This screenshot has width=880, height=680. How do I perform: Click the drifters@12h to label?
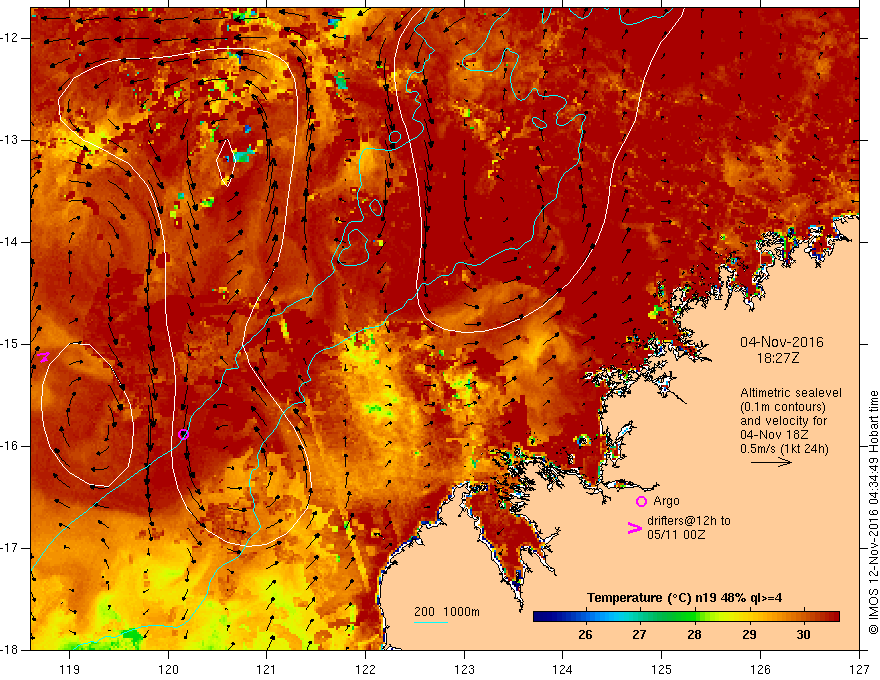click(689, 521)
